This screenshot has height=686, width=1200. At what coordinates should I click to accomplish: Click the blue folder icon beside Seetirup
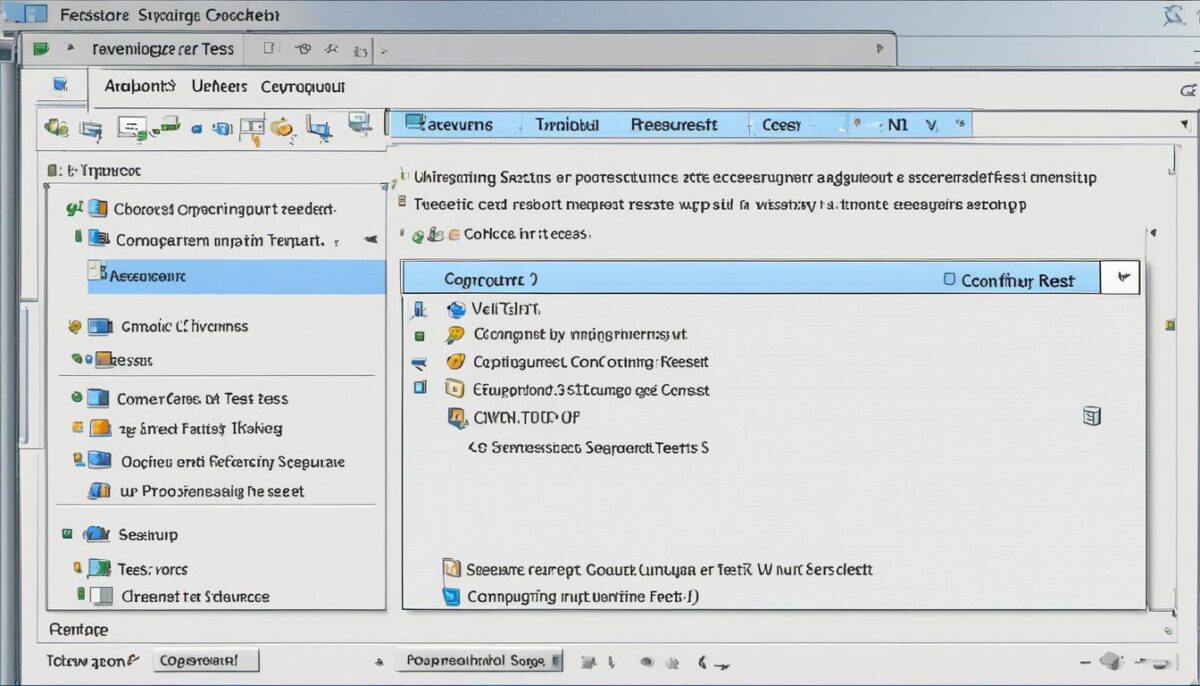[97, 535]
